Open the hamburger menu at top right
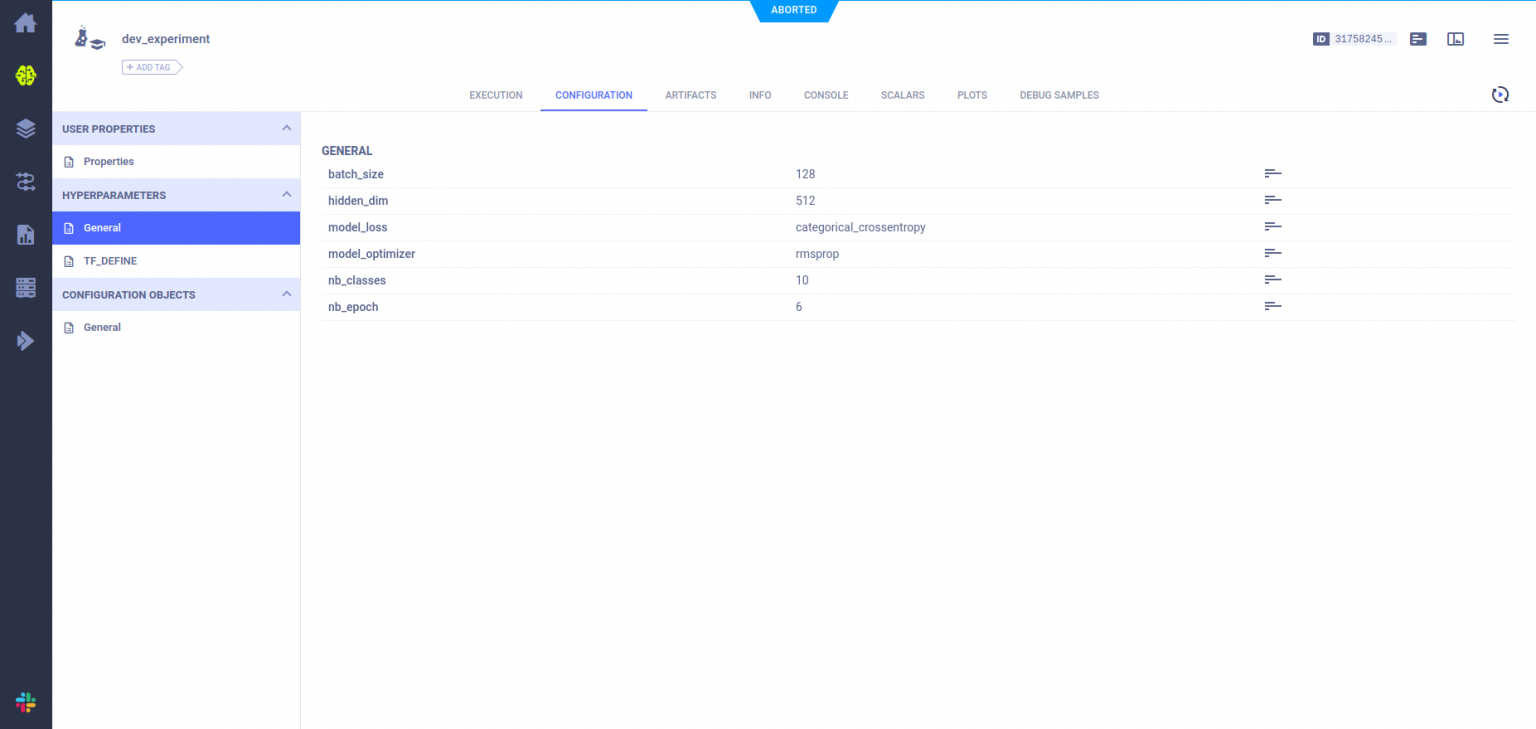This screenshot has width=1536, height=729. click(1500, 39)
